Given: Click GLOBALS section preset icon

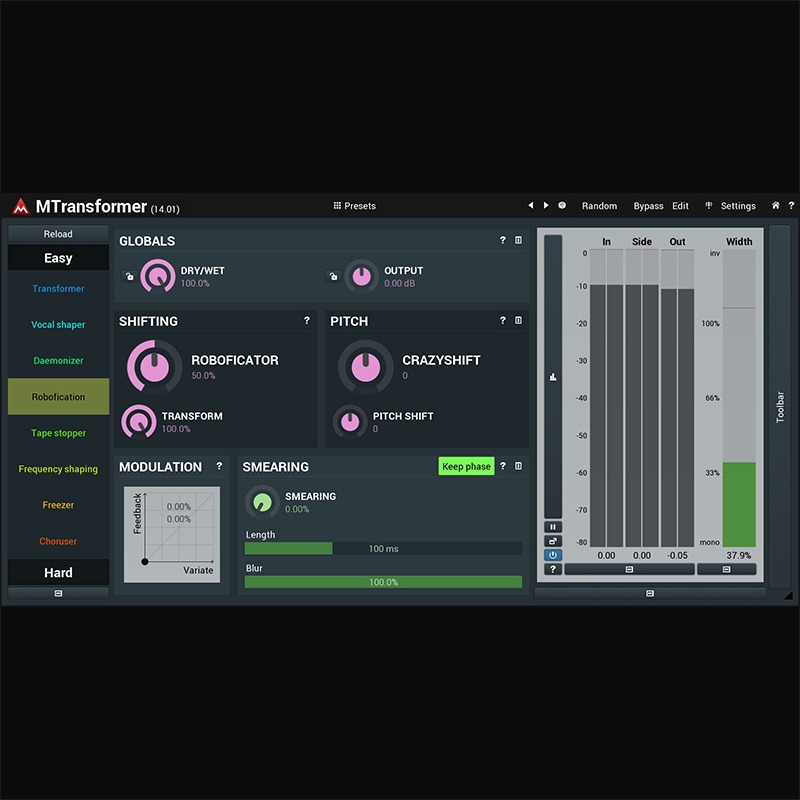Looking at the screenshot, I should [x=518, y=240].
